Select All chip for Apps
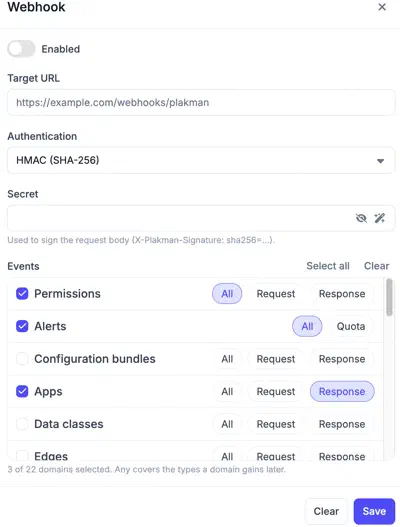Screen dimensions: 400x527 click(227, 391)
